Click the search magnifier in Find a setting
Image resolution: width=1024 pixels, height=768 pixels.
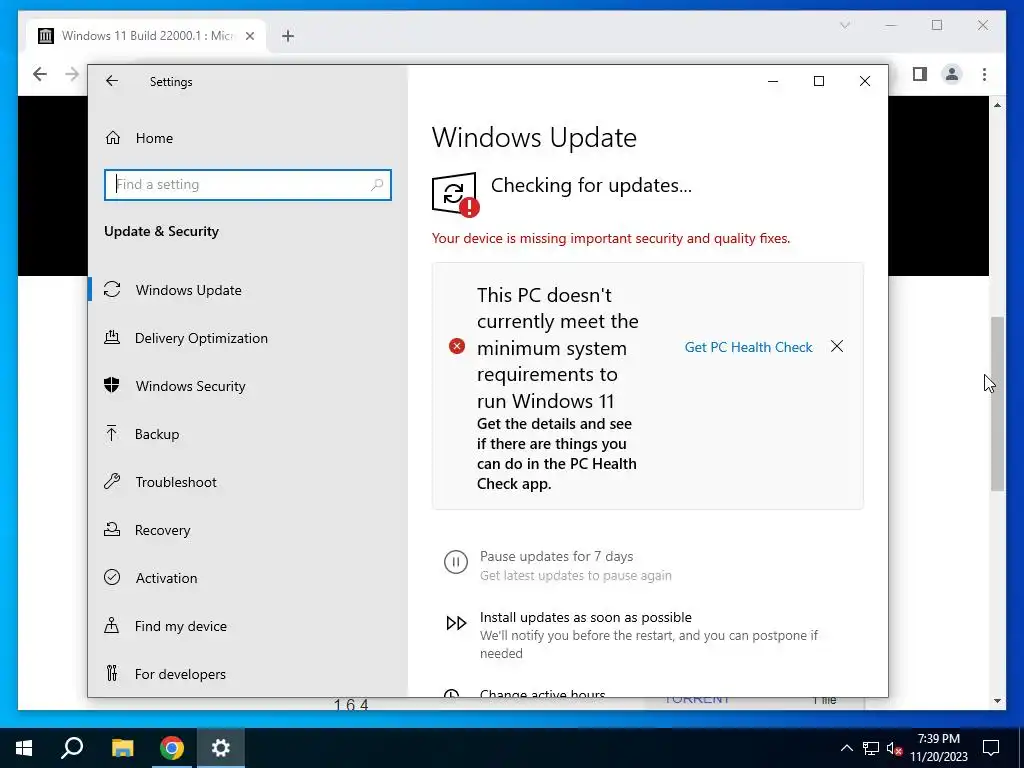click(377, 185)
